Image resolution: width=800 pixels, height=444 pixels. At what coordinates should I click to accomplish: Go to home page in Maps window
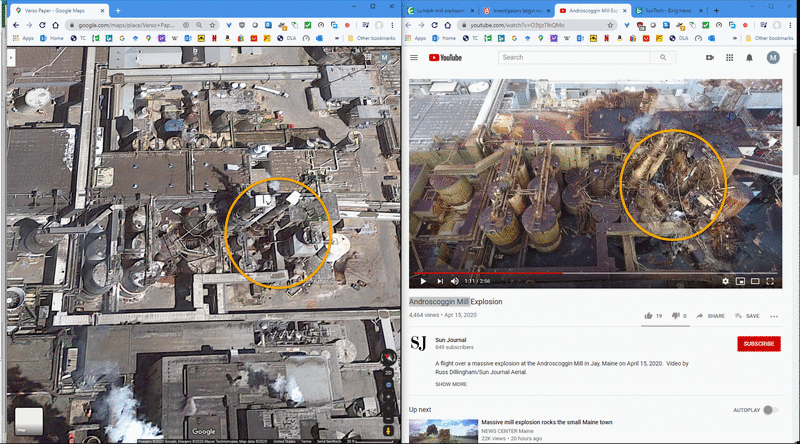[55, 25]
